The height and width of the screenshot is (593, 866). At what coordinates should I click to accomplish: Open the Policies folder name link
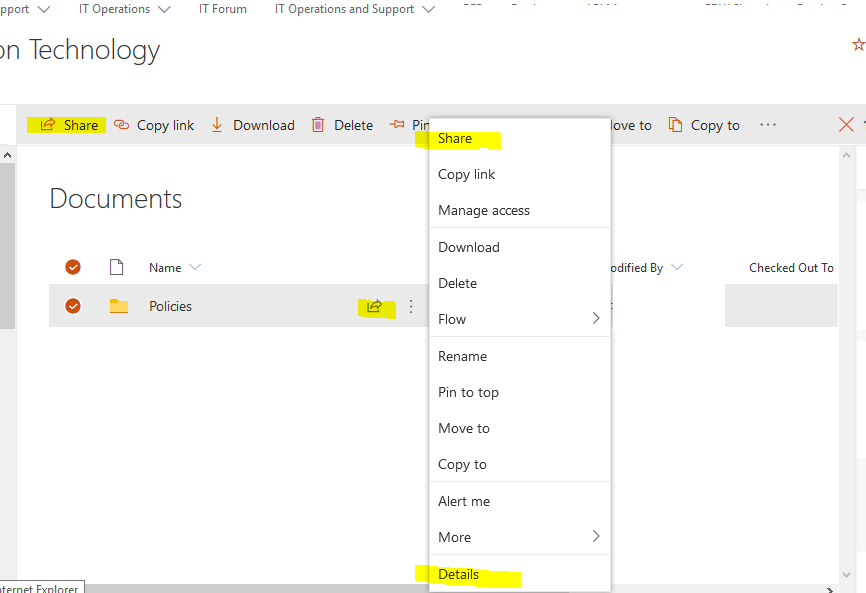[x=170, y=306]
